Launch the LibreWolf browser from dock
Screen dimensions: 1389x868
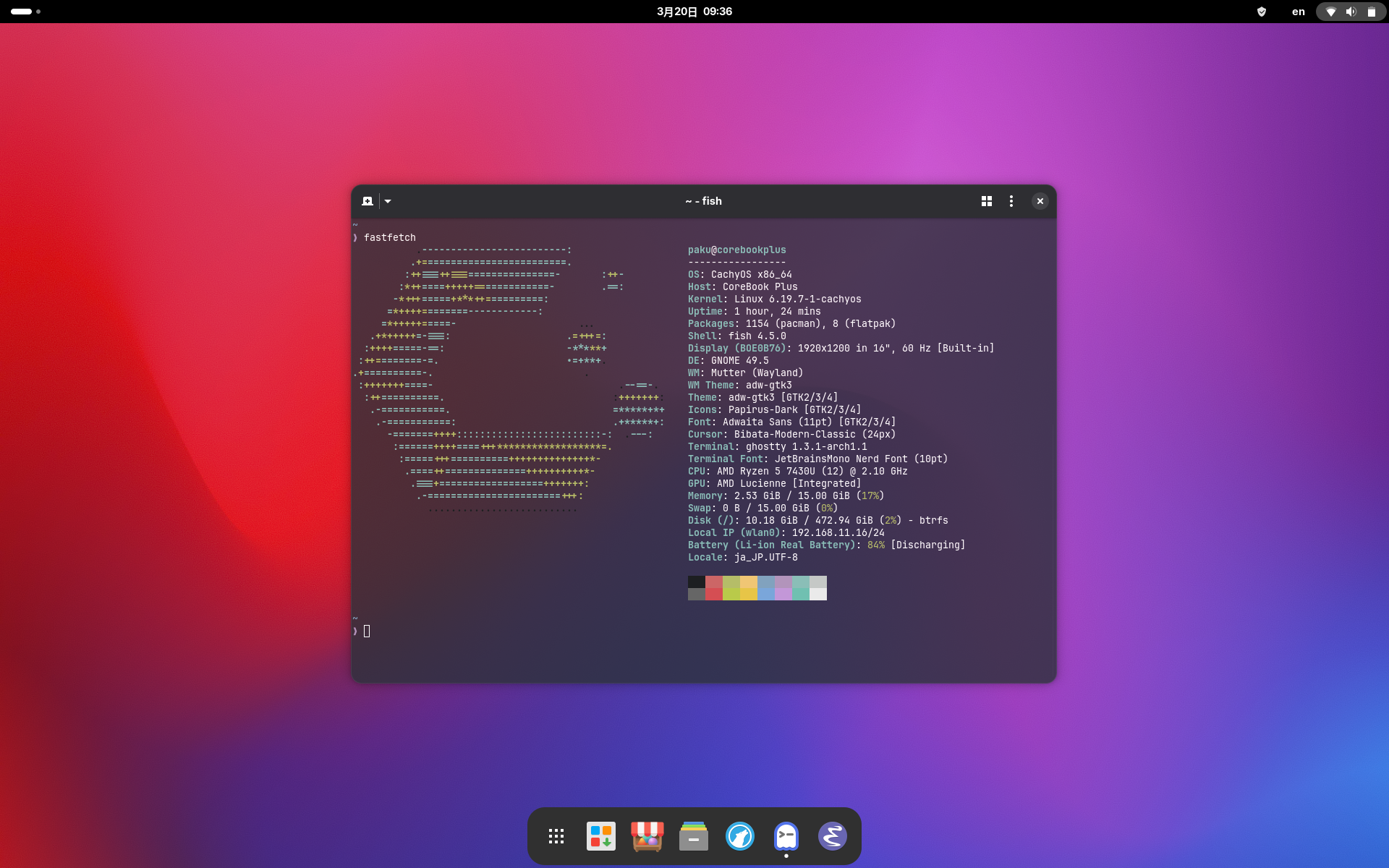[x=740, y=836]
